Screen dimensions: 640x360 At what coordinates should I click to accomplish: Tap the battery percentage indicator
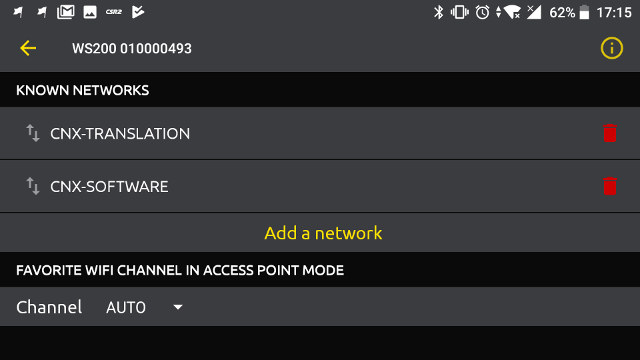[562, 13]
